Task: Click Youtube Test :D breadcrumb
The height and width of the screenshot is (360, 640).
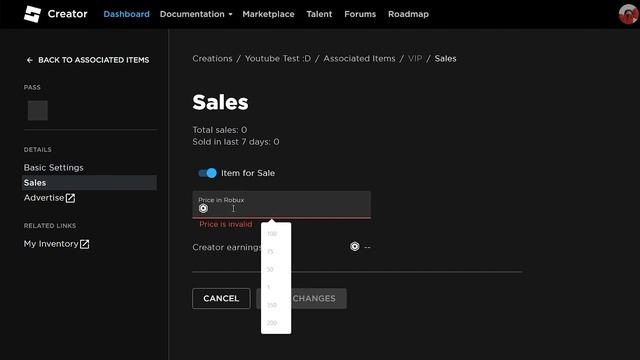Action: pyautogui.click(x=278, y=58)
